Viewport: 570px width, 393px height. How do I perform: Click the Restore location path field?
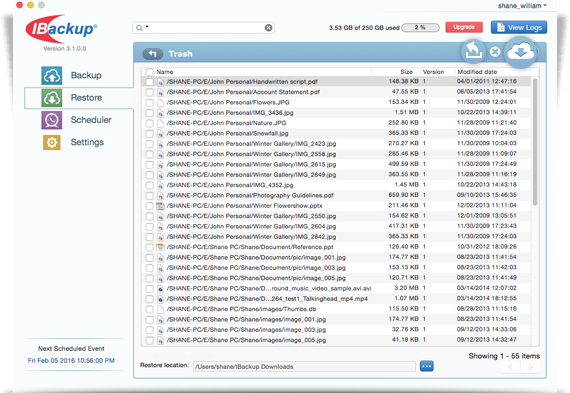coord(304,366)
